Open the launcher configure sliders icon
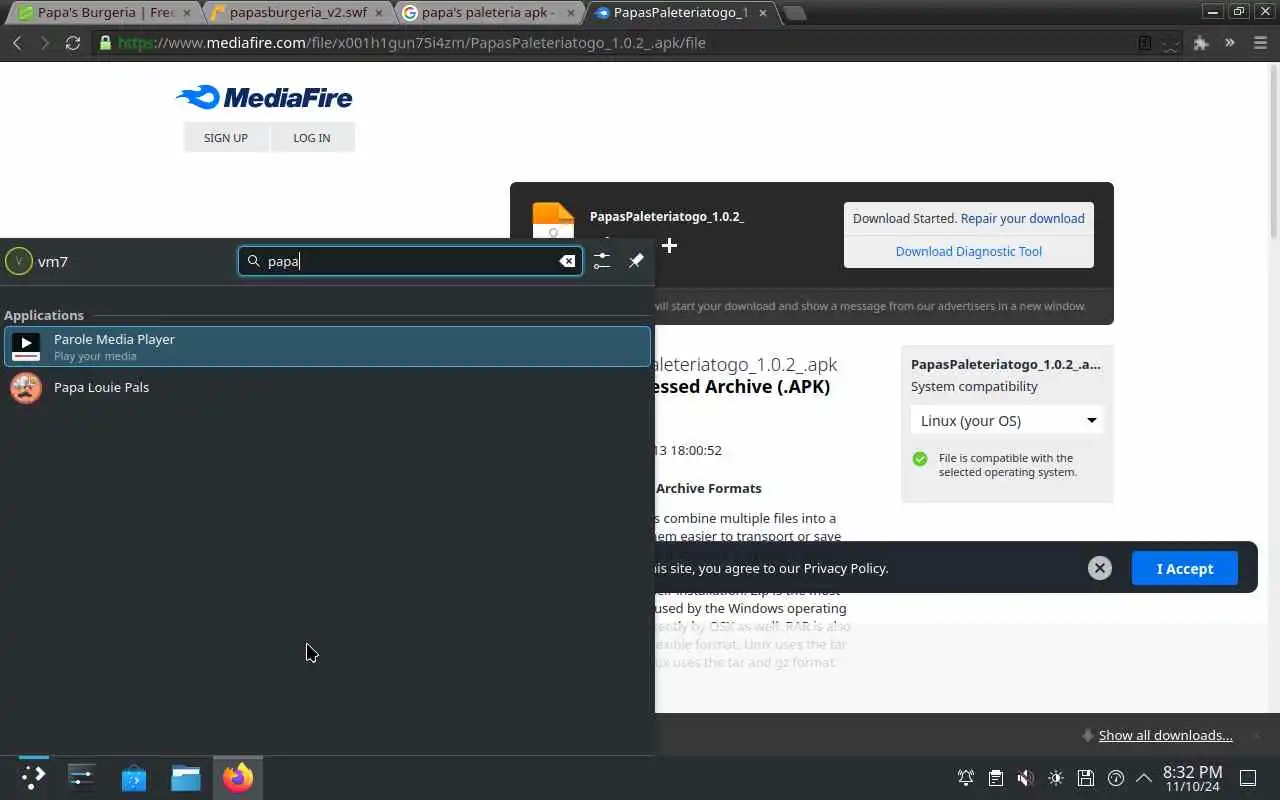 (601, 260)
